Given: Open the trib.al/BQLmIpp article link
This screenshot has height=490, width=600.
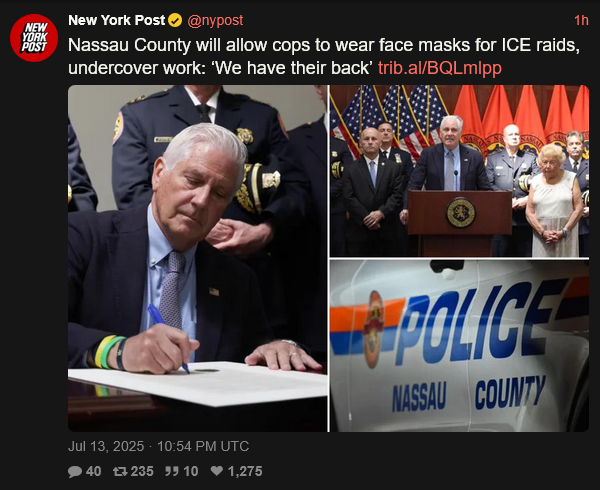Looking at the screenshot, I should click(x=440, y=68).
